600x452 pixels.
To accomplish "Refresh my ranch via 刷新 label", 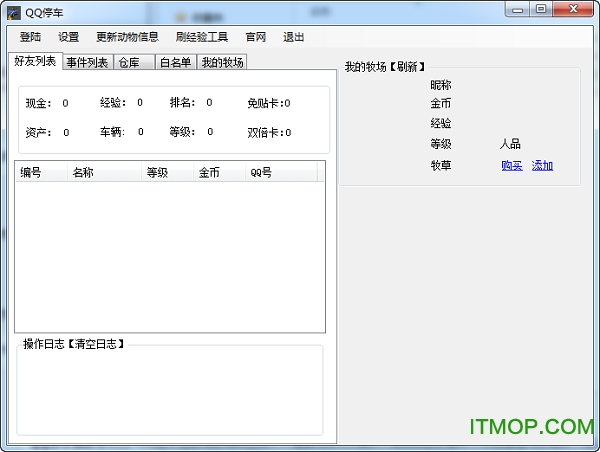I will [x=403, y=67].
